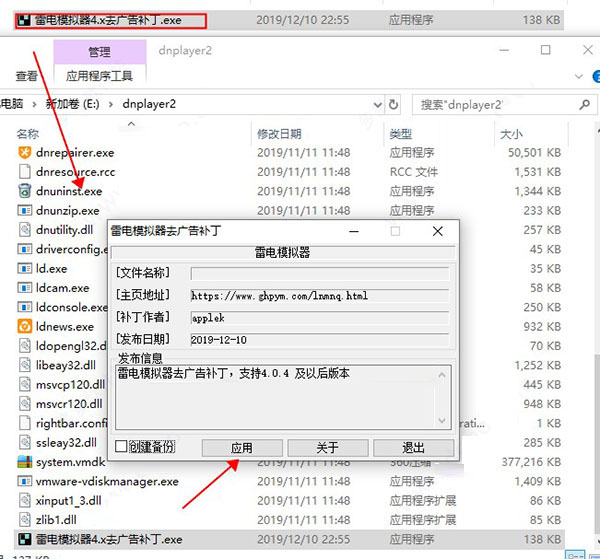Click the dnresource.rcc file icon

click(x=25, y=172)
